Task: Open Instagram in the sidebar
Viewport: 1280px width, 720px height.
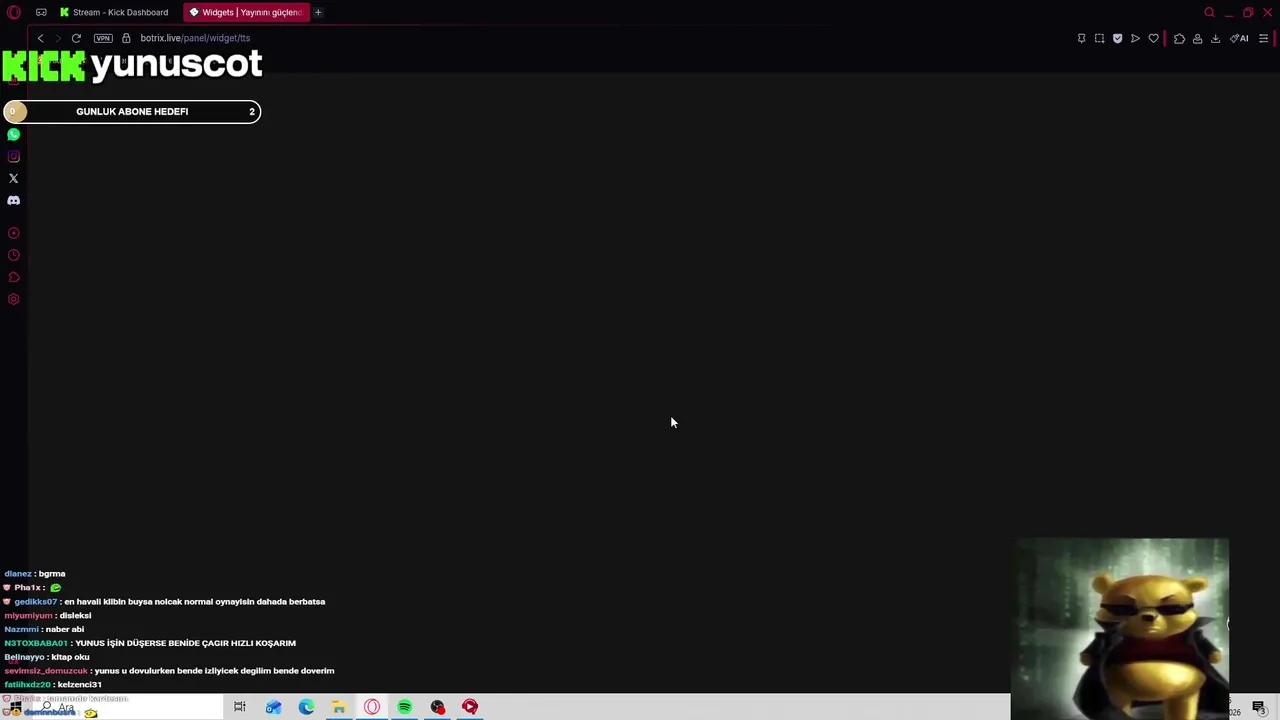Action: point(14,156)
